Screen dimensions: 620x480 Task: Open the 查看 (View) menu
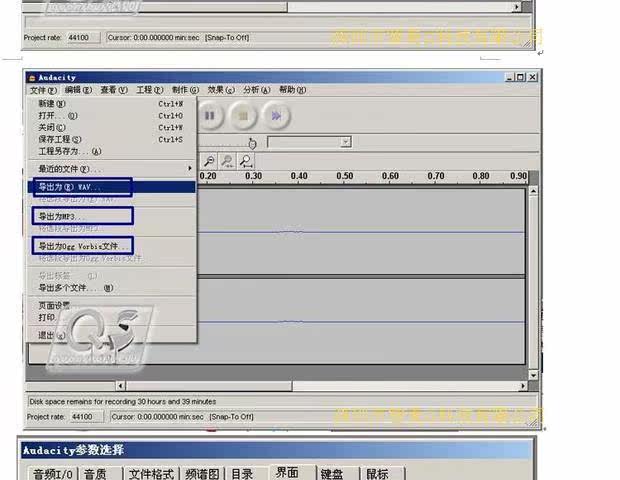pyautogui.click(x=114, y=90)
